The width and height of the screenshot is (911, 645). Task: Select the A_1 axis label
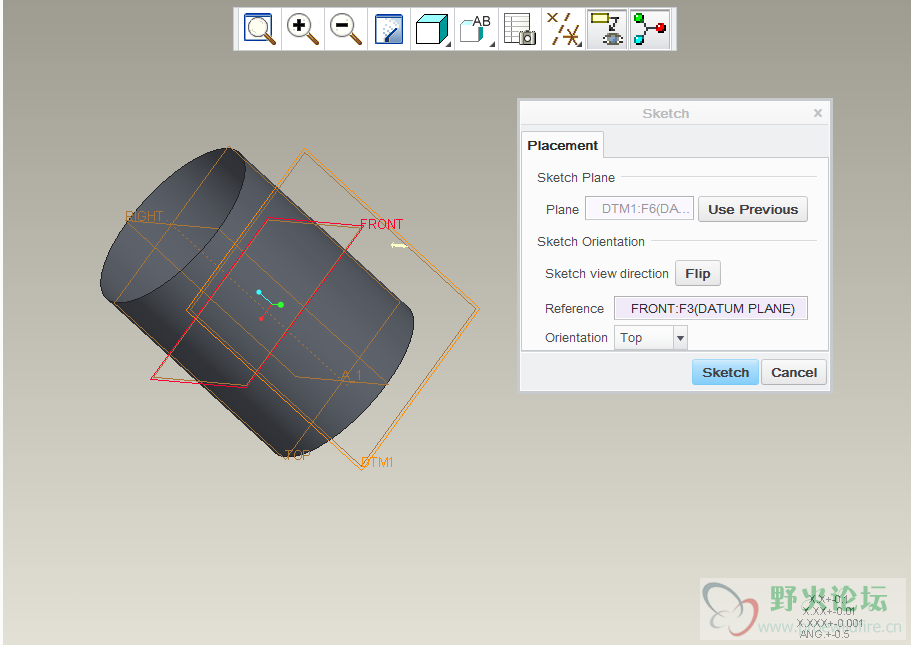pyautogui.click(x=352, y=375)
